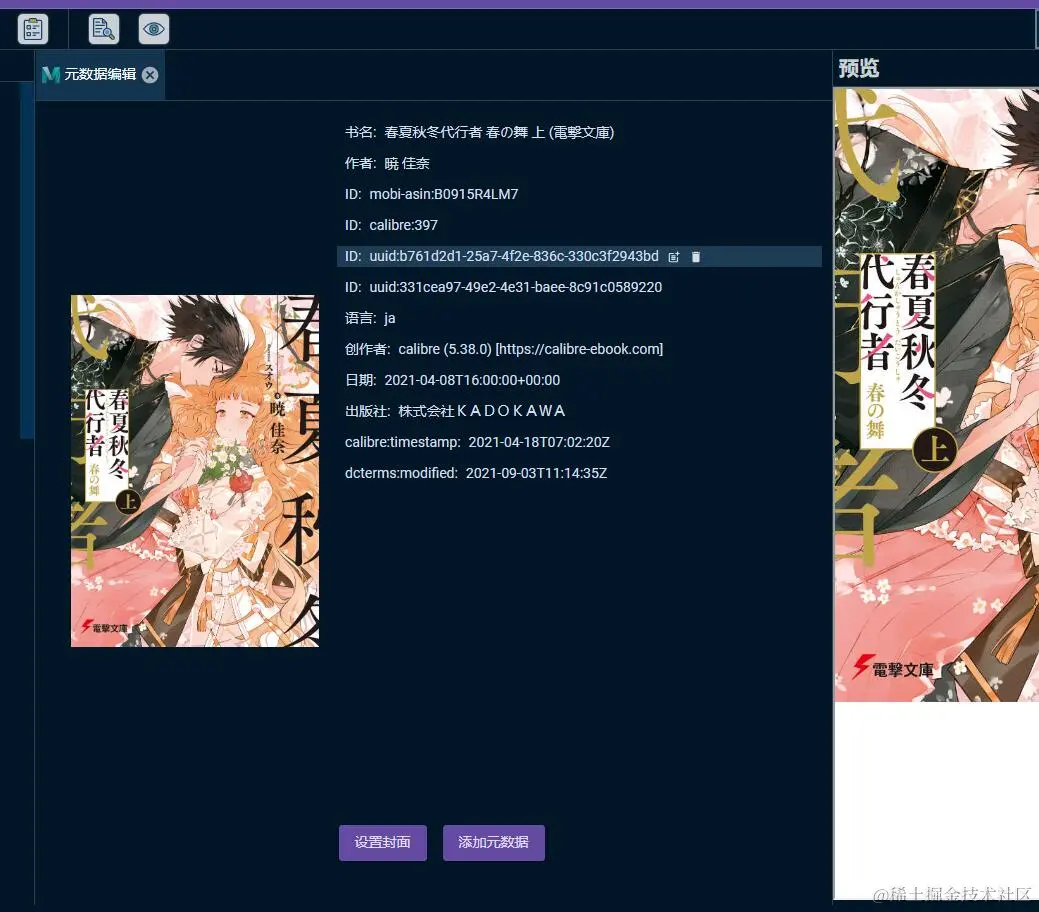Click the 设置封面 button

[382, 842]
